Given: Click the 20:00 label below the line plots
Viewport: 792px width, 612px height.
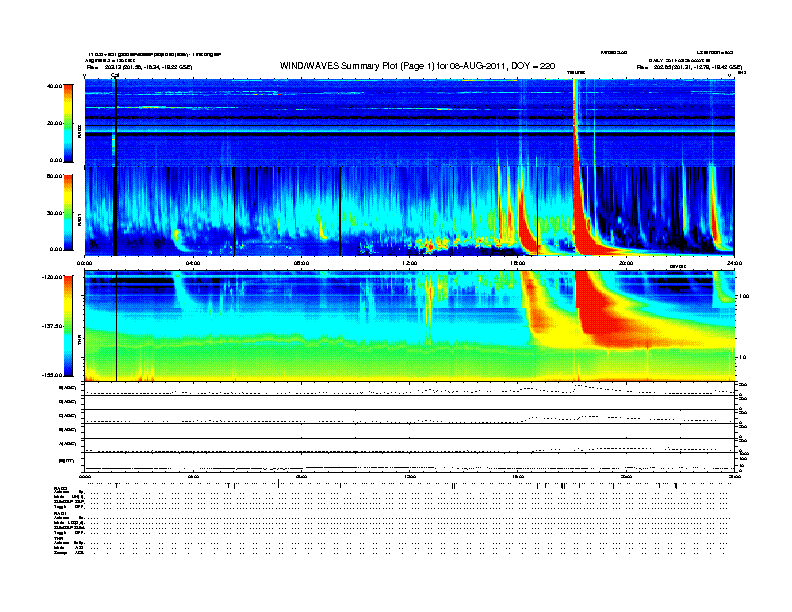Looking at the screenshot, I should click(x=626, y=476).
